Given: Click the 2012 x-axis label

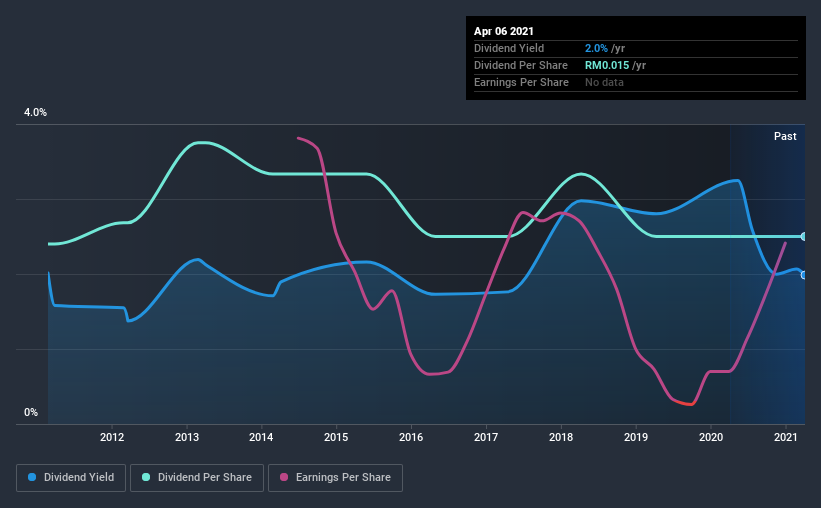Looking at the screenshot, I should 112,437.
